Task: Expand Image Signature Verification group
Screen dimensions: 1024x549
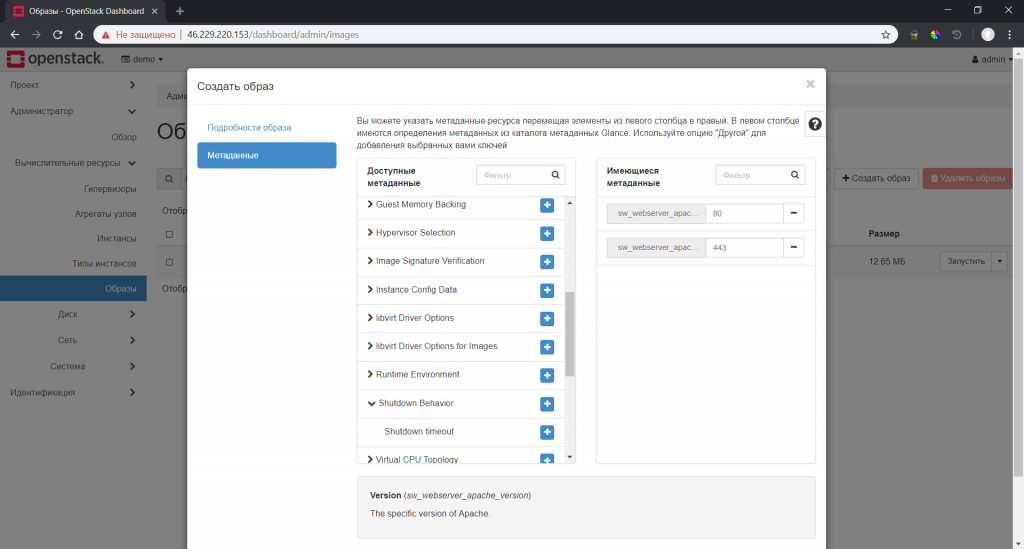Action: [x=370, y=260]
